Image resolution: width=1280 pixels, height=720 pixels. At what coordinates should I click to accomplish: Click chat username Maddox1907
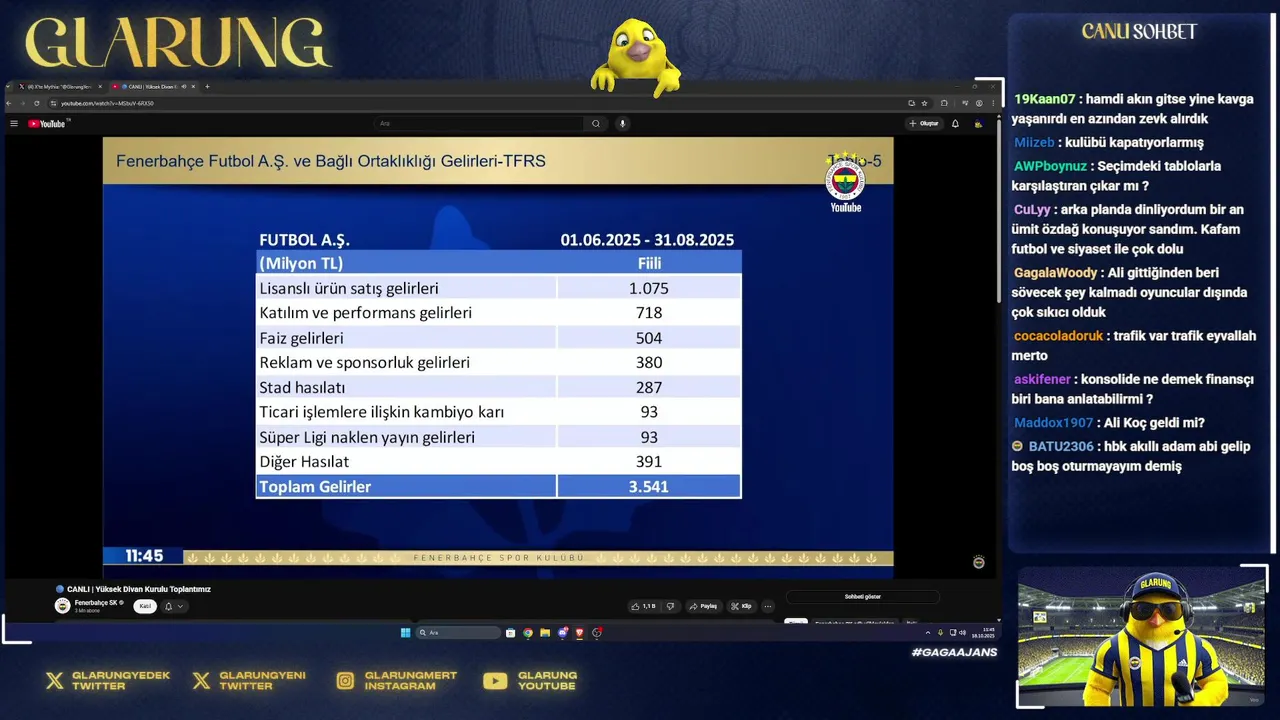tap(1053, 423)
